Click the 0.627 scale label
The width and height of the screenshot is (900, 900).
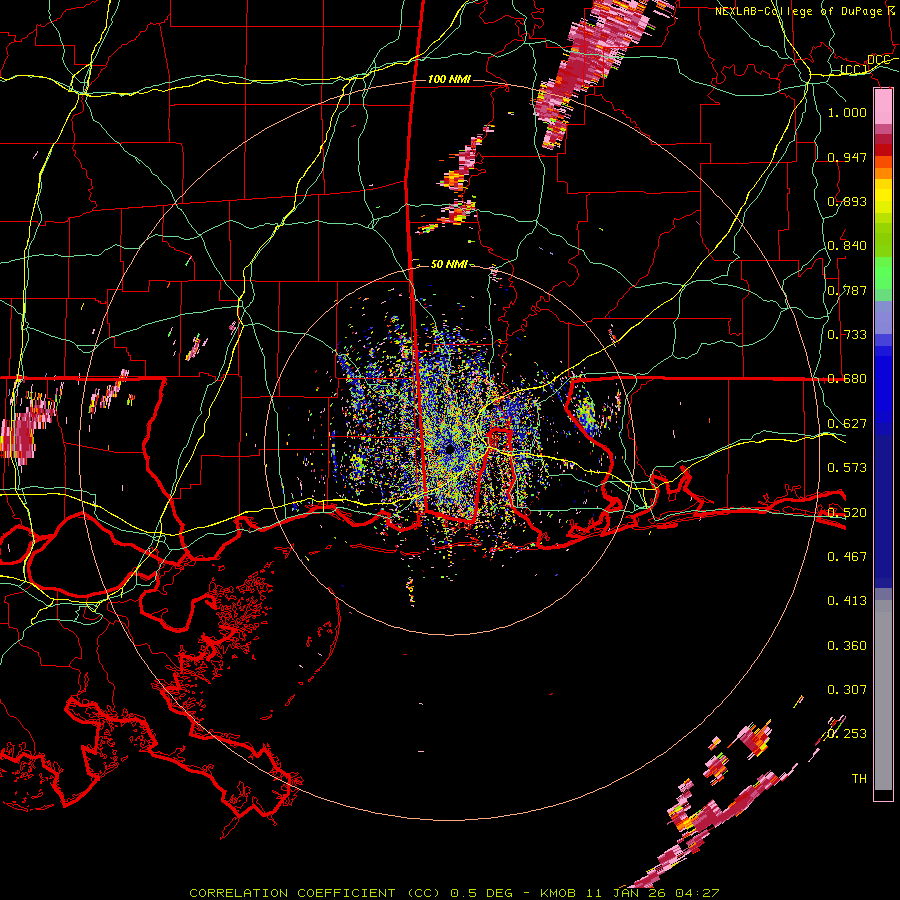click(847, 424)
